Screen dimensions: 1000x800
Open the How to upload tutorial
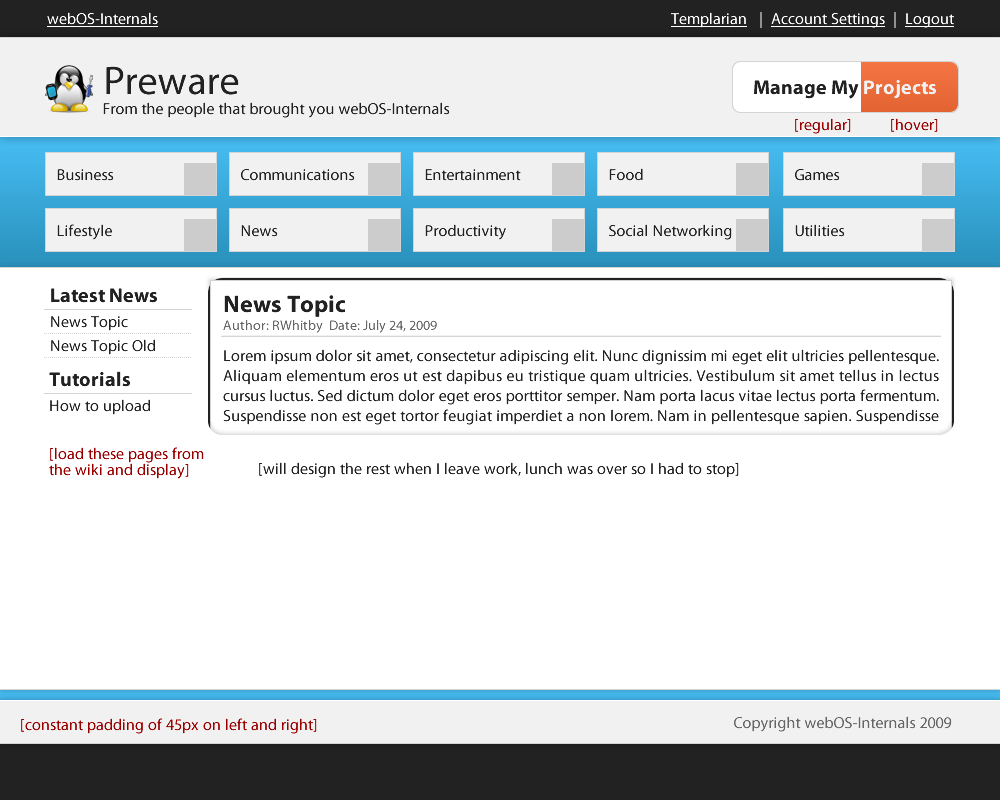click(x=100, y=406)
